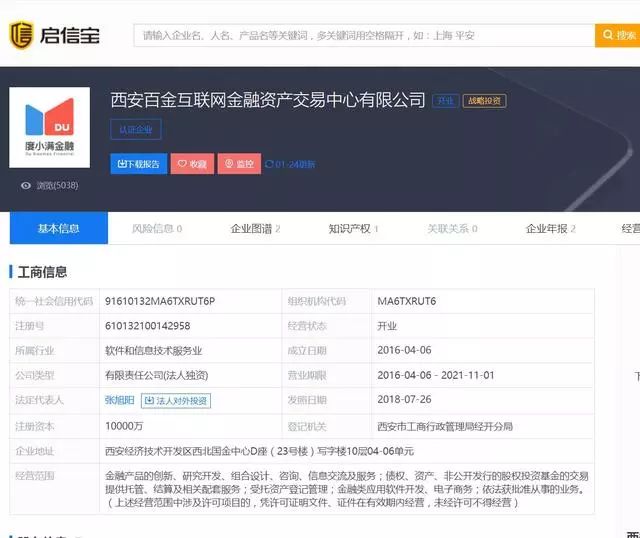Click the registration authority 西安市工商行政管理局经开分局
The height and width of the screenshot is (538, 640).
pyautogui.click(x=445, y=427)
